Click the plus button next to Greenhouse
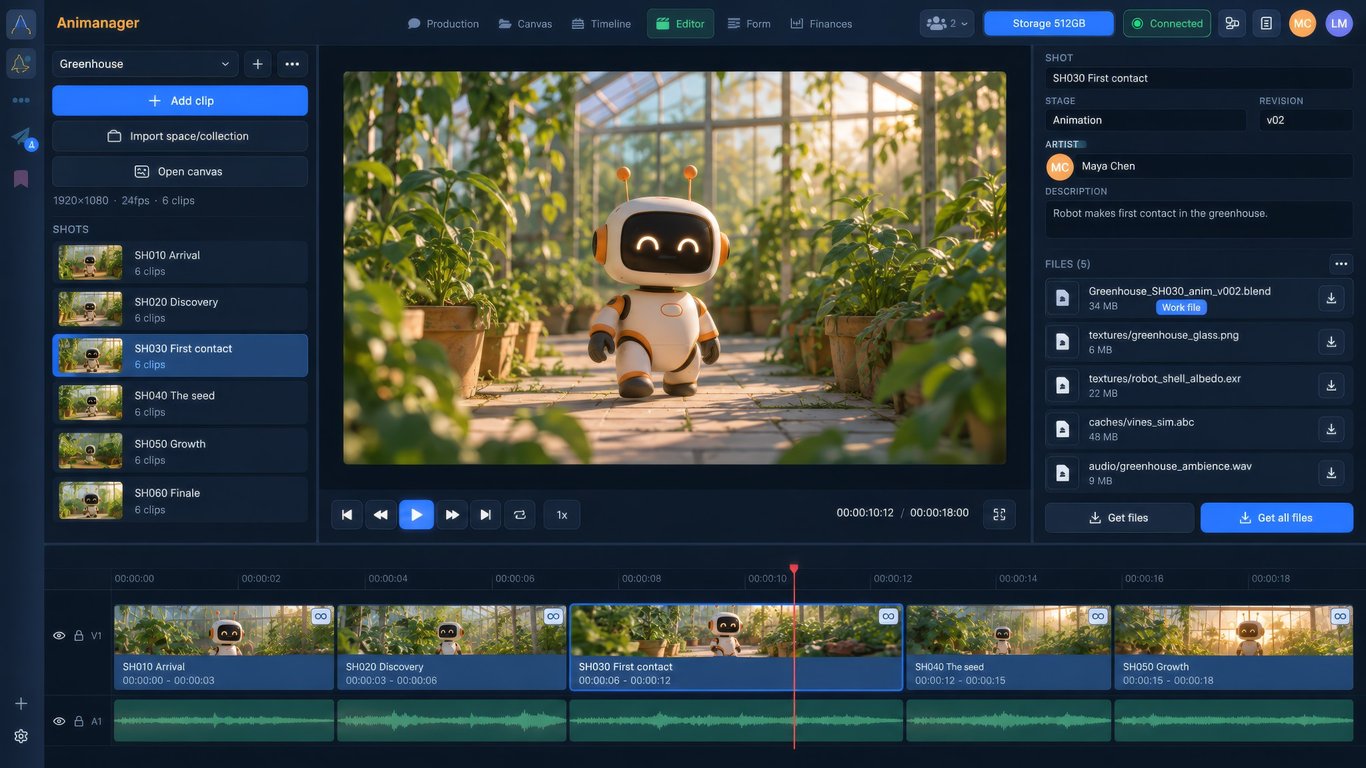The width and height of the screenshot is (1366, 768). pyautogui.click(x=258, y=64)
